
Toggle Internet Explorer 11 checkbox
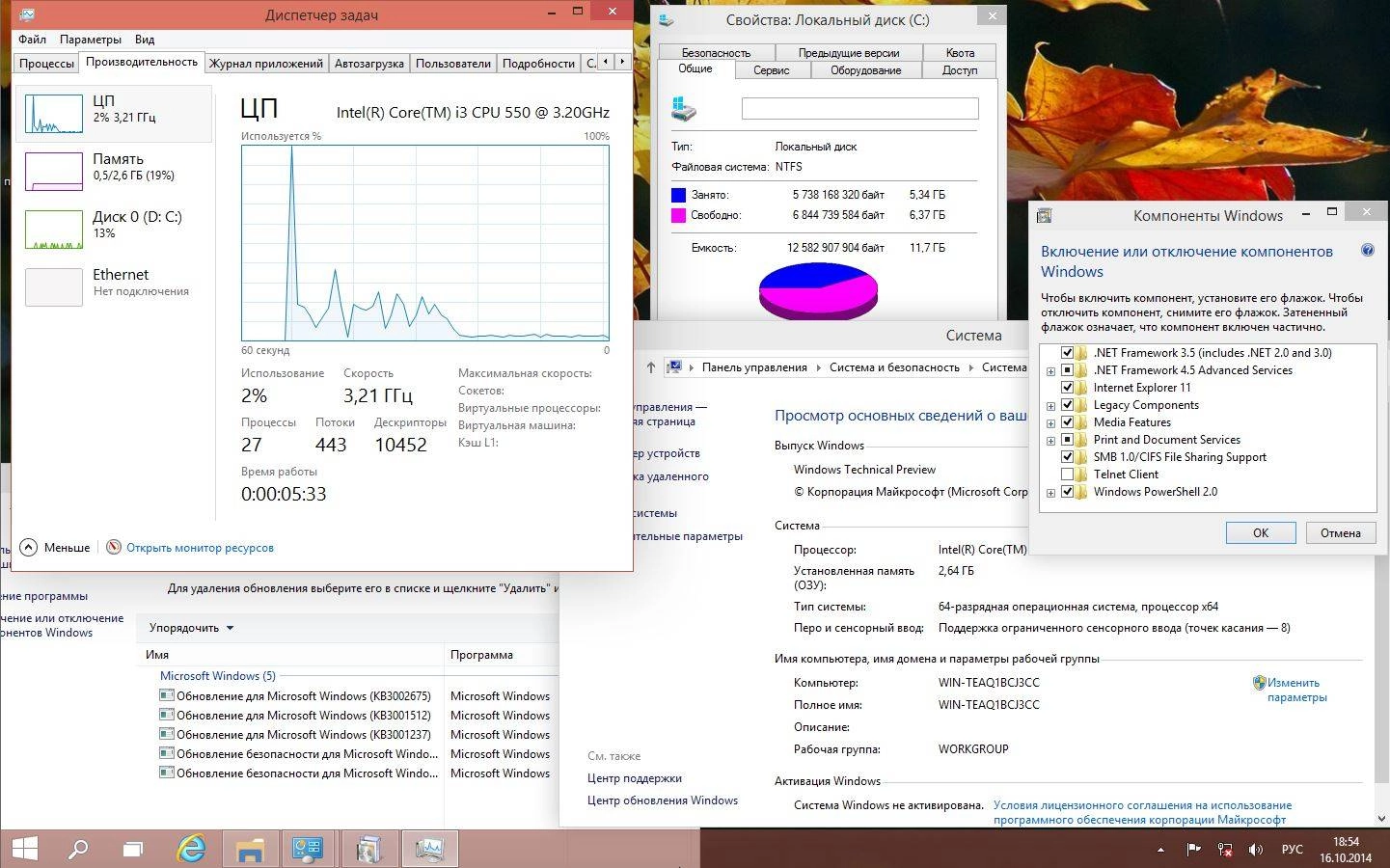1067,388
